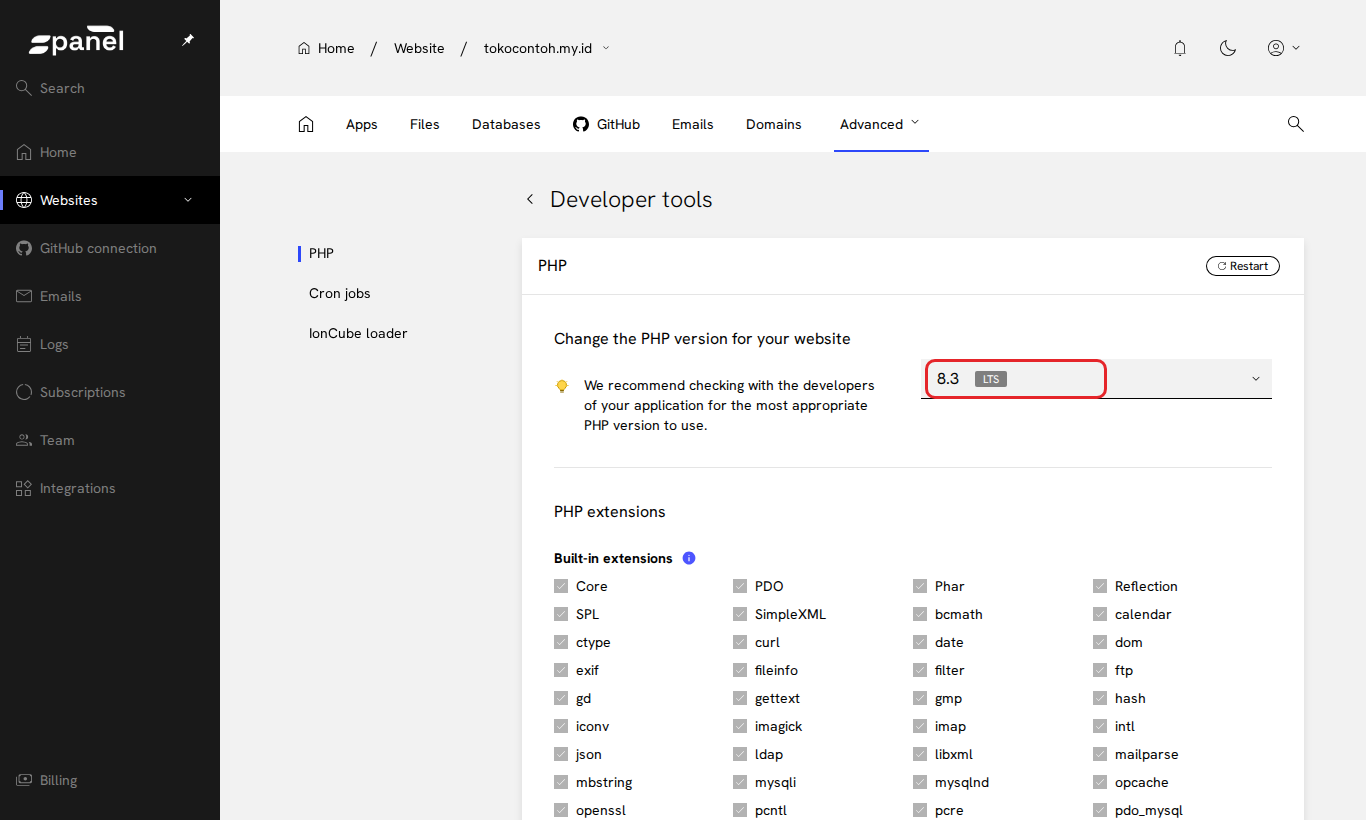Open Team in the sidebar
Viewport: 1366px width, 820px height.
click(110, 440)
